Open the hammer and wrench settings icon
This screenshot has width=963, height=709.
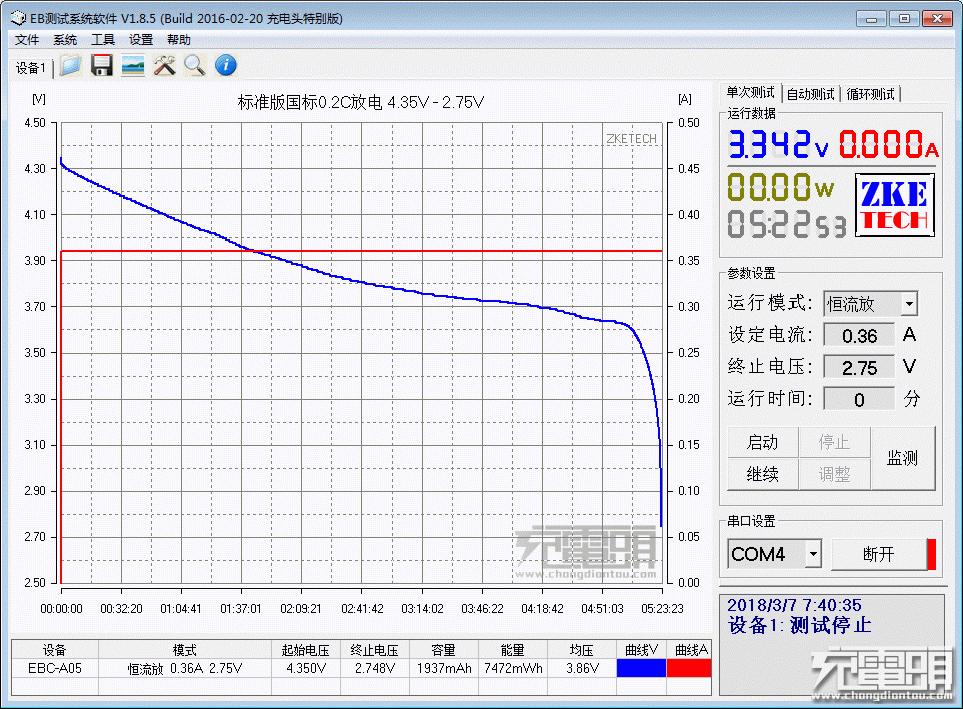tap(164, 66)
